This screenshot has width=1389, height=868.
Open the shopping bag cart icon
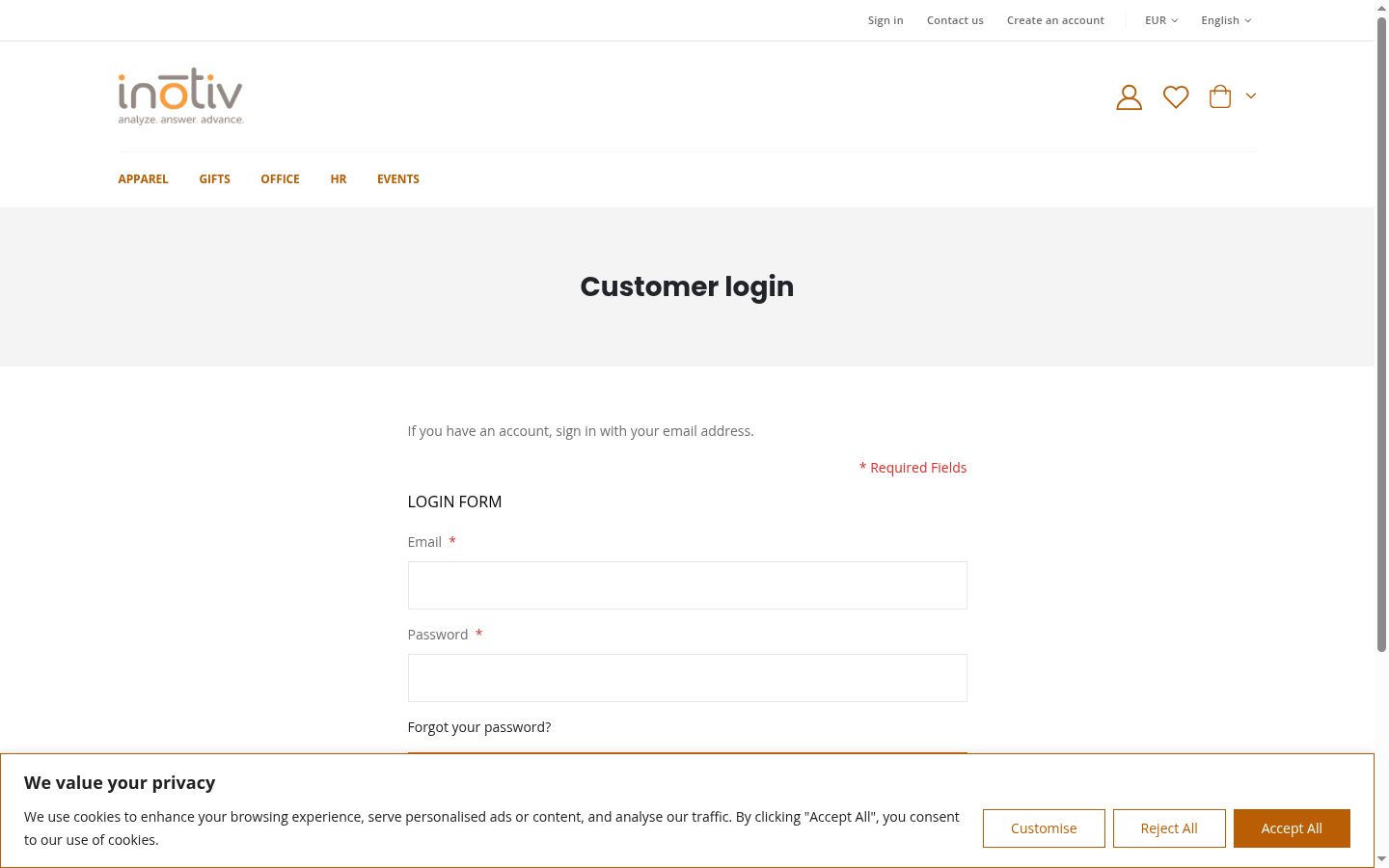tap(1220, 96)
